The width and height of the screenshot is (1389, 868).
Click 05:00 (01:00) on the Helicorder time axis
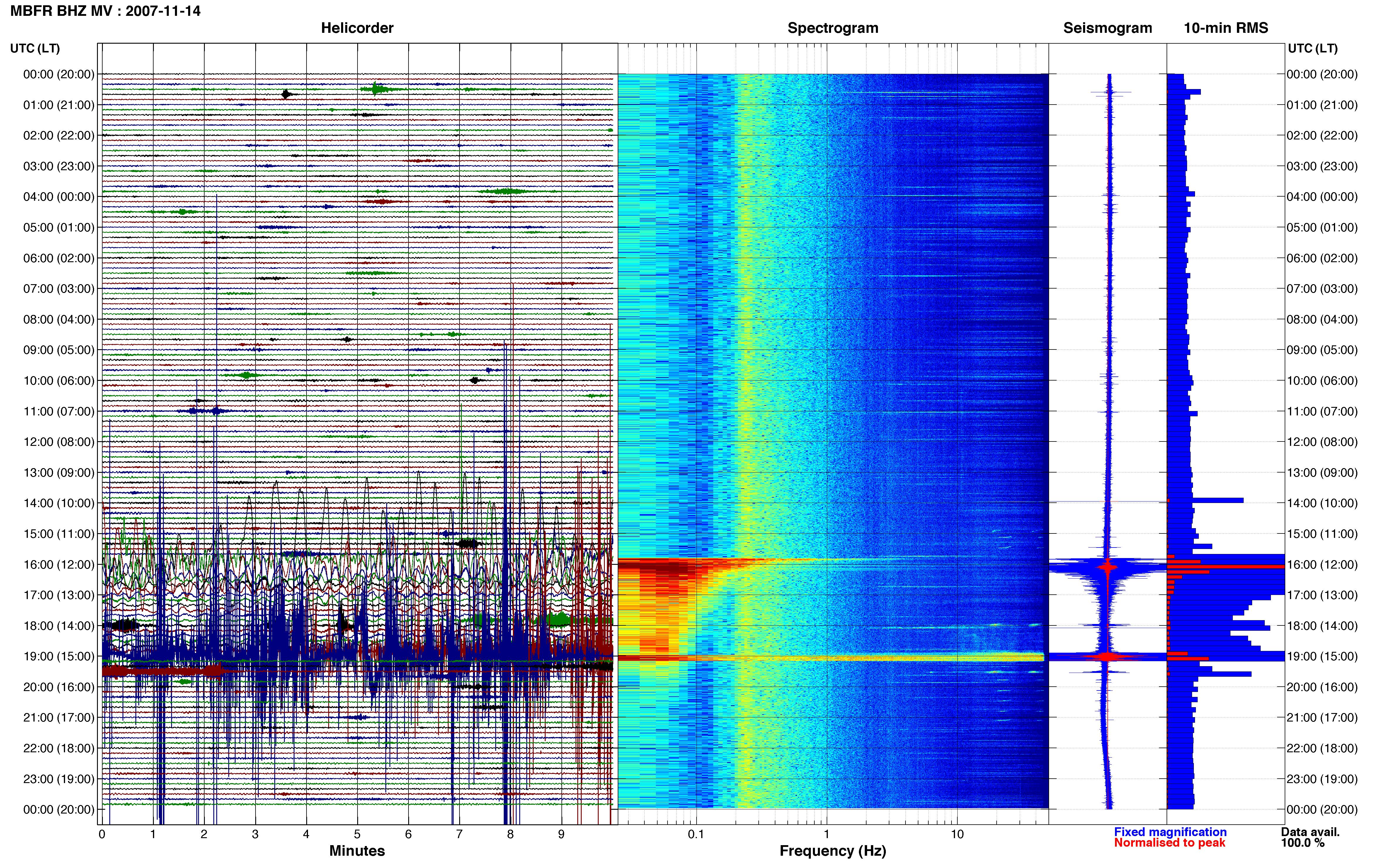click(59, 227)
